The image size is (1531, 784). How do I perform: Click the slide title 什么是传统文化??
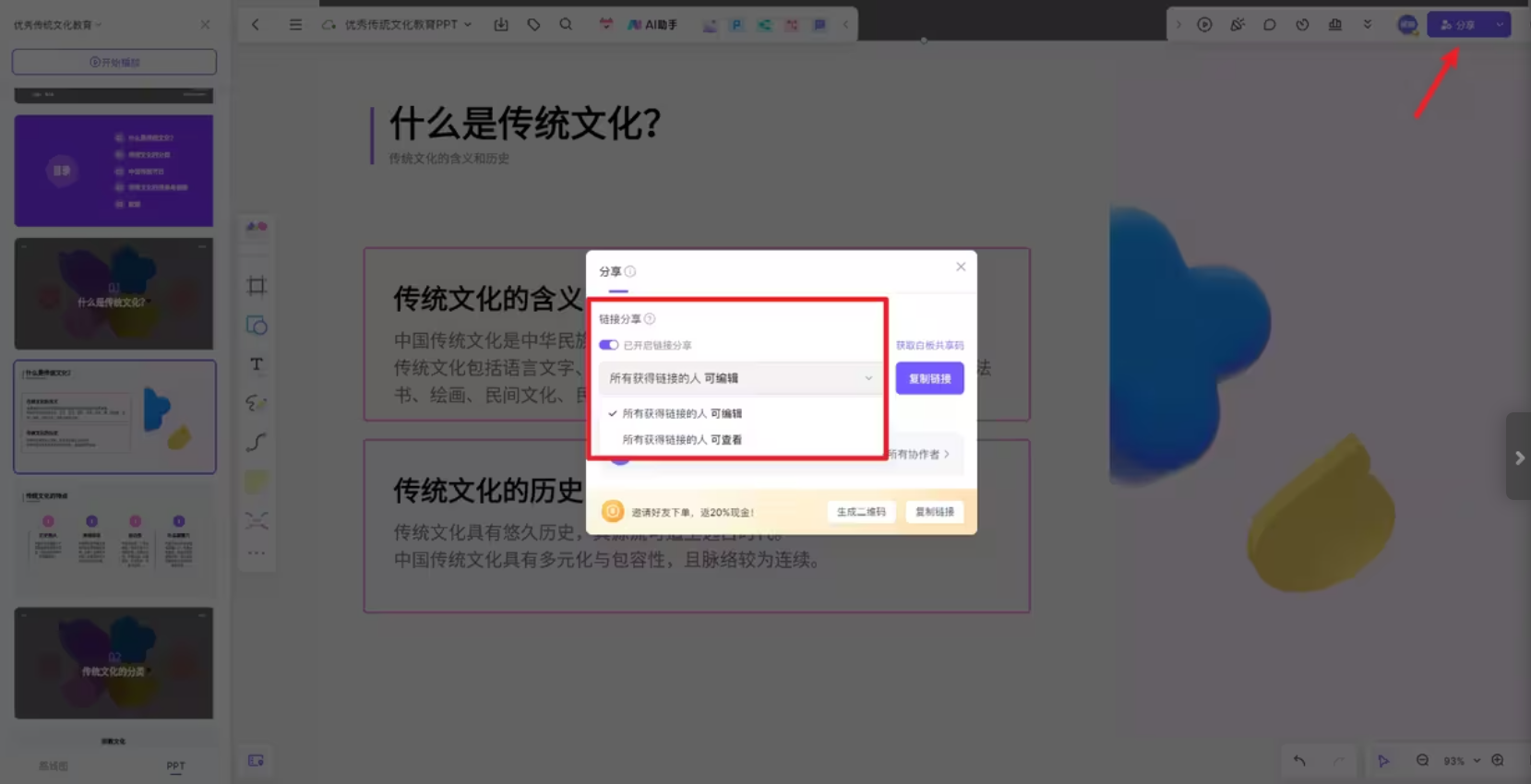(525, 124)
